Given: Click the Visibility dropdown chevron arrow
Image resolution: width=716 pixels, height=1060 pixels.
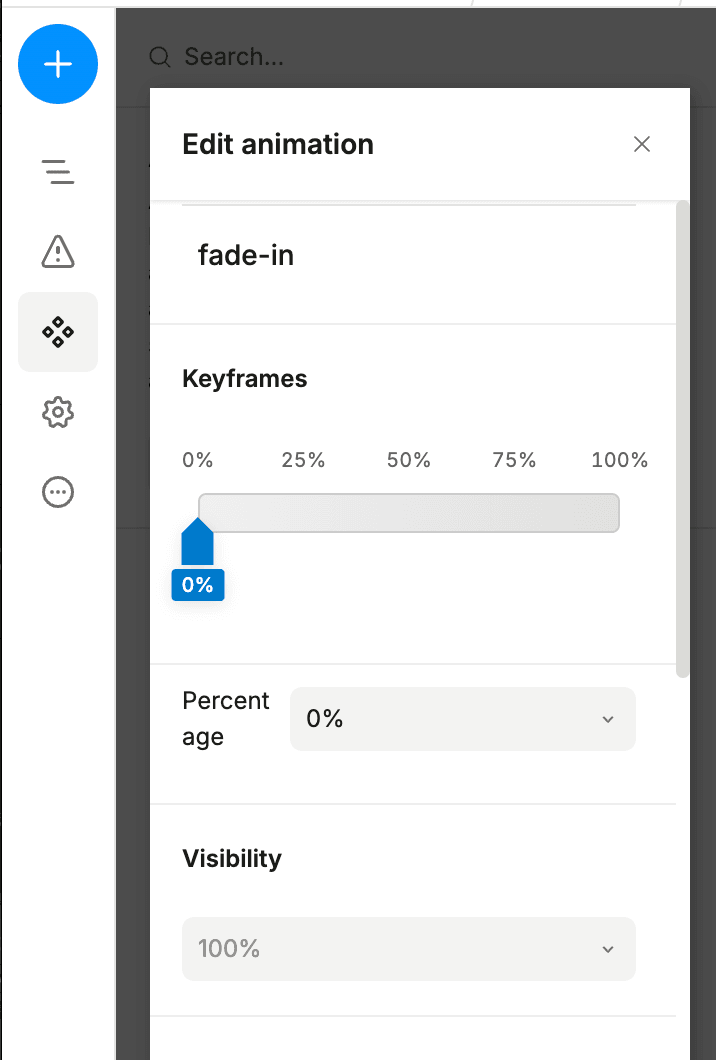Looking at the screenshot, I should click(608, 949).
